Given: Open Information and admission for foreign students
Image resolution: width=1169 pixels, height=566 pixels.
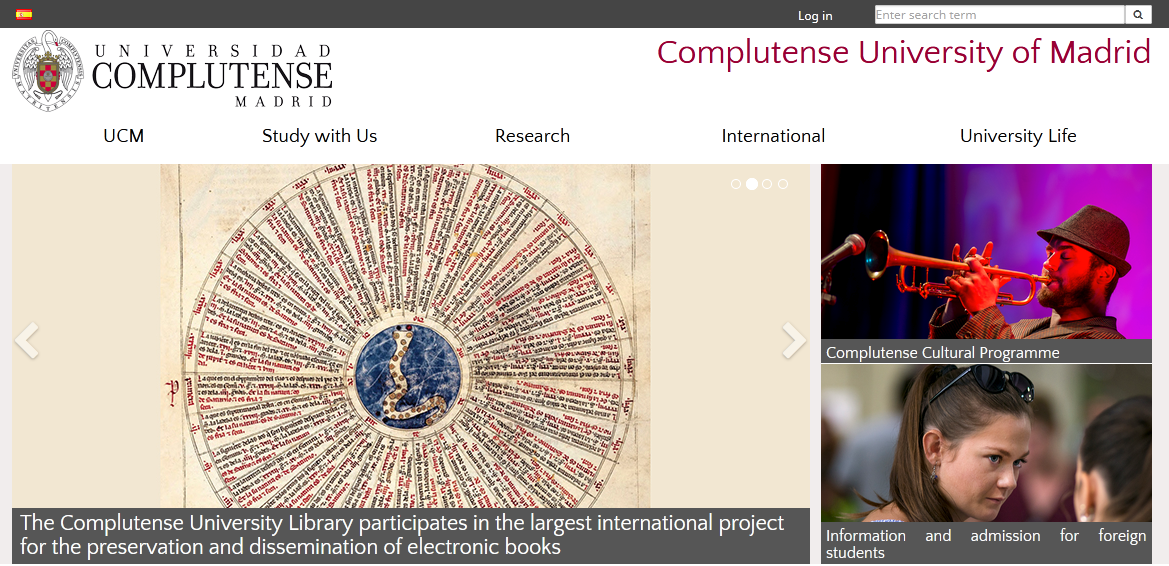Looking at the screenshot, I should pyautogui.click(x=986, y=544).
